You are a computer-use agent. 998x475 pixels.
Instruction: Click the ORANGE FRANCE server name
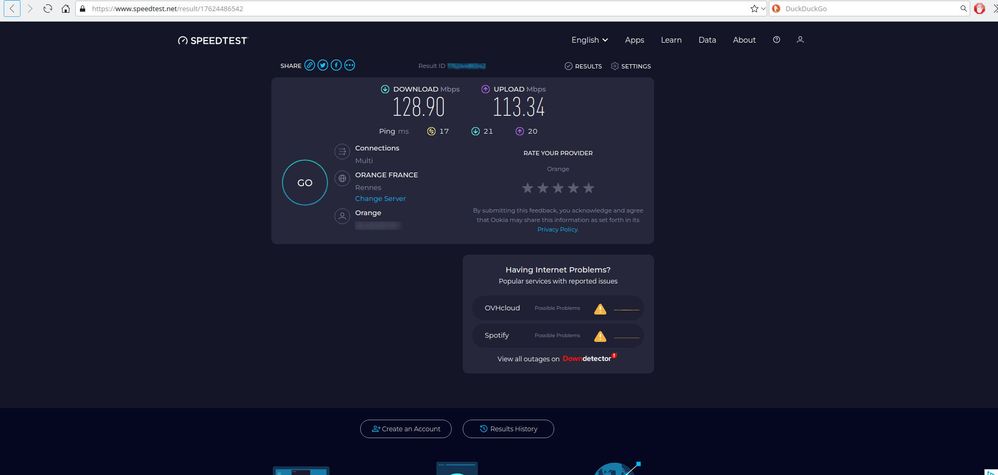tap(386, 174)
